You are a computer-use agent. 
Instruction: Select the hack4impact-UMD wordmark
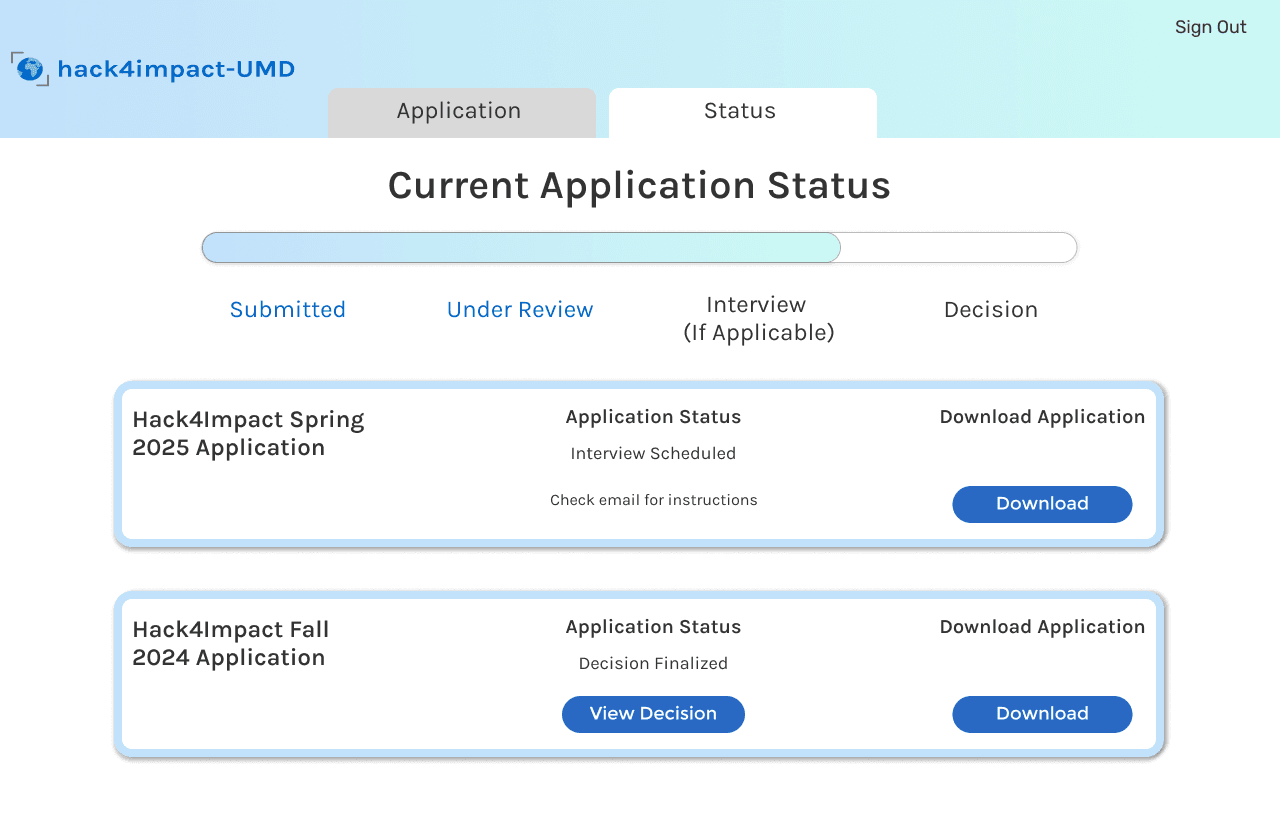(176, 69)
